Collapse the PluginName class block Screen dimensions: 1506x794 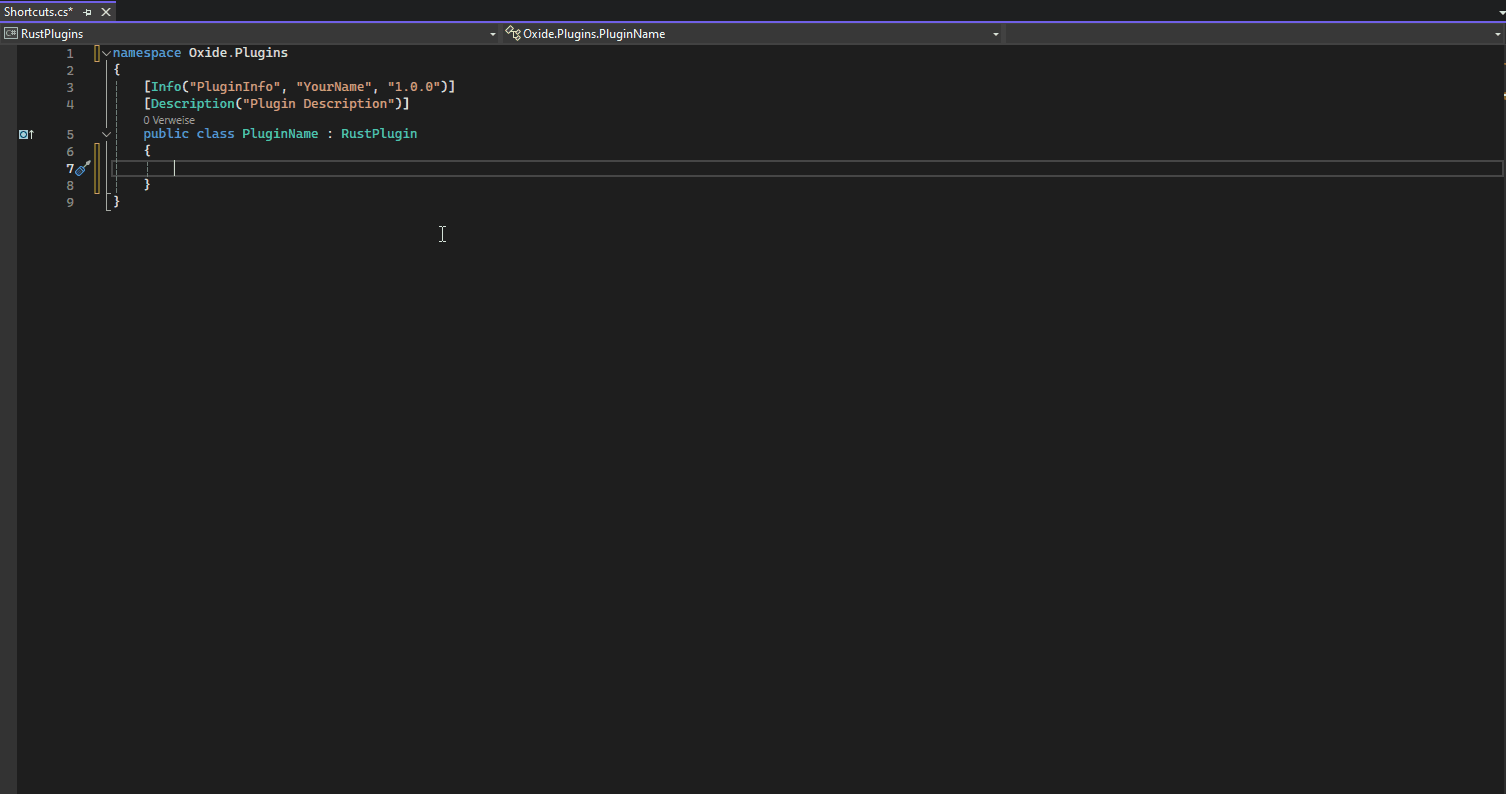[x=106, y=134]
